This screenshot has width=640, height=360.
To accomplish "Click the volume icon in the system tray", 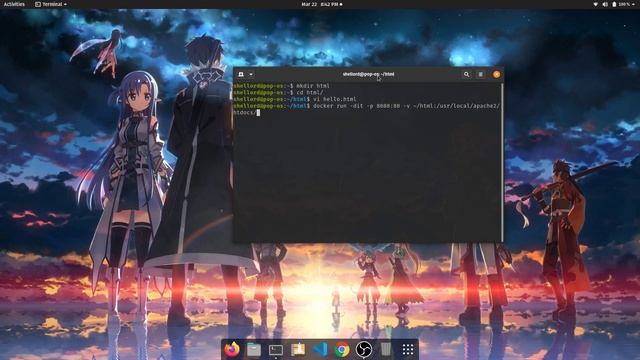I will (605, 4).
